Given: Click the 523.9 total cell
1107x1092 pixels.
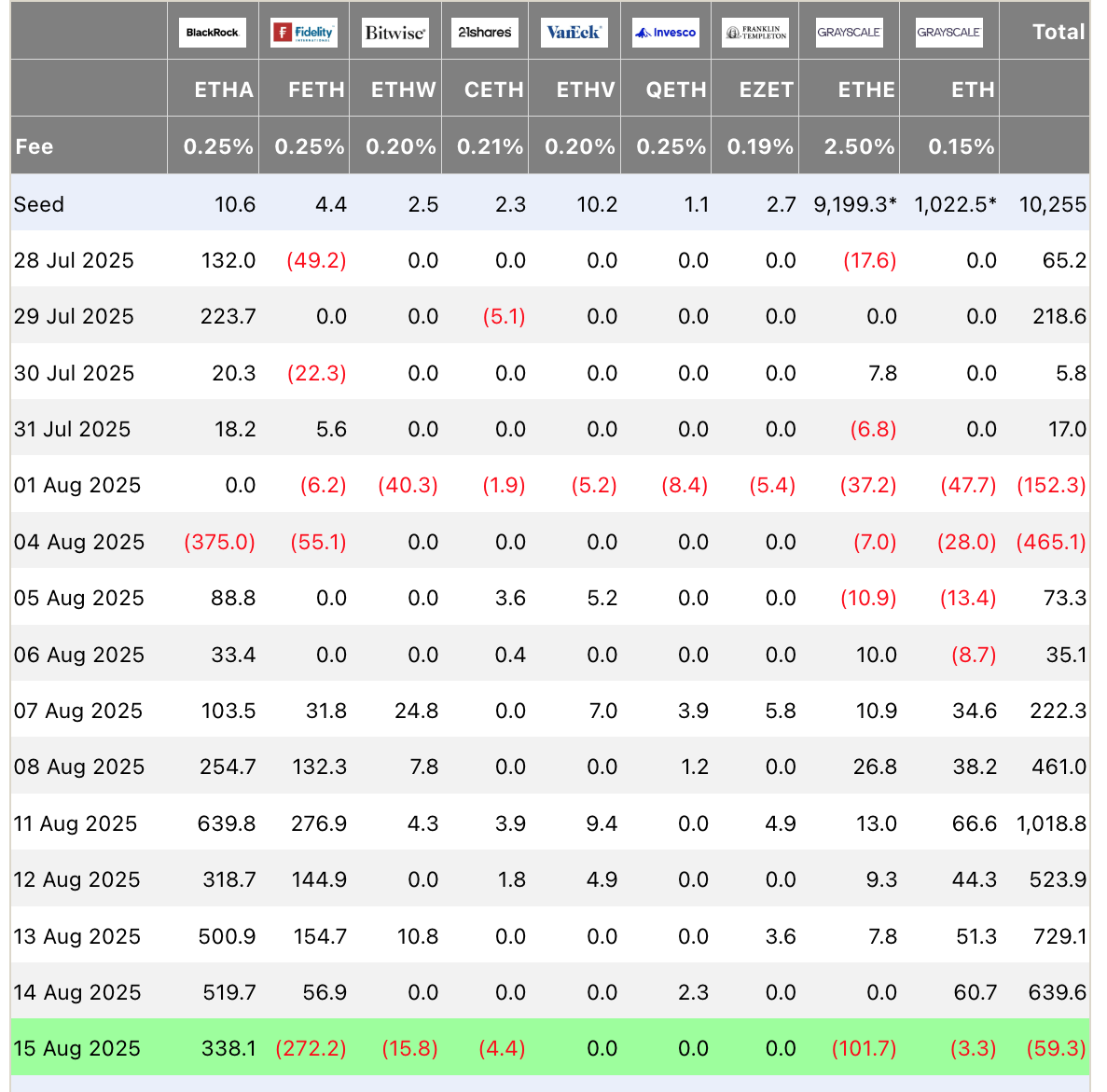Looking at the screenshot, I should point(1059,879).
